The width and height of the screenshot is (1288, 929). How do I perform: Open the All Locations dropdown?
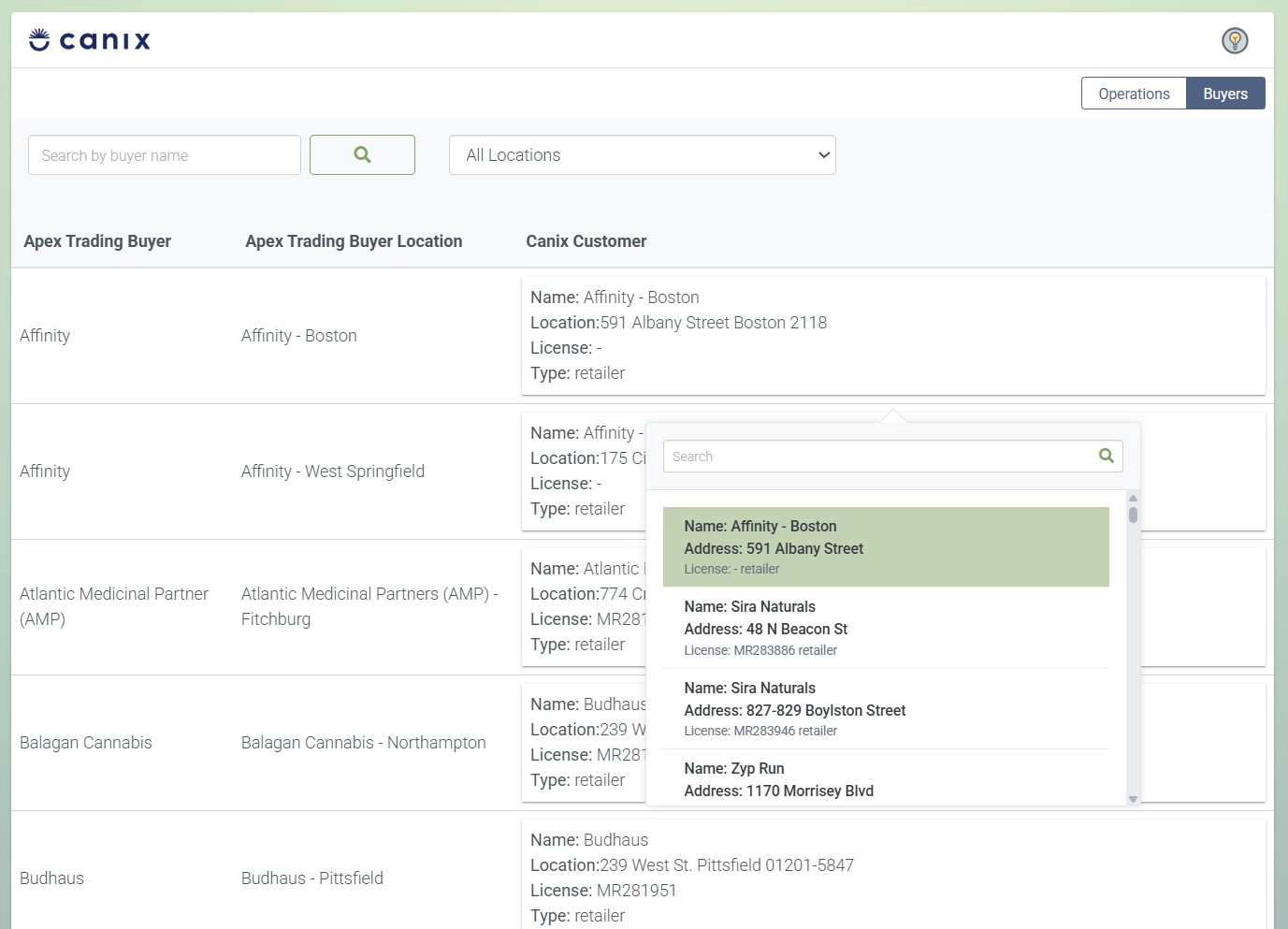(642, 155)
